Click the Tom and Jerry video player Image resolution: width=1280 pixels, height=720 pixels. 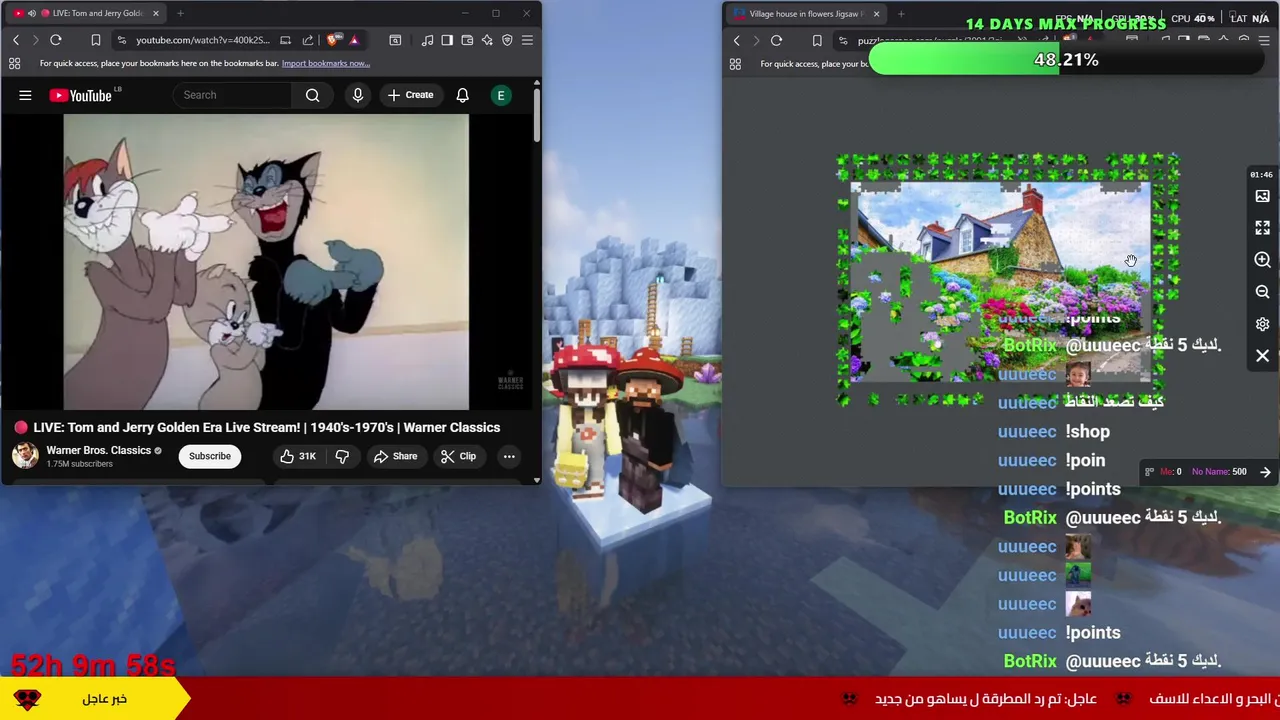[266, 262]
